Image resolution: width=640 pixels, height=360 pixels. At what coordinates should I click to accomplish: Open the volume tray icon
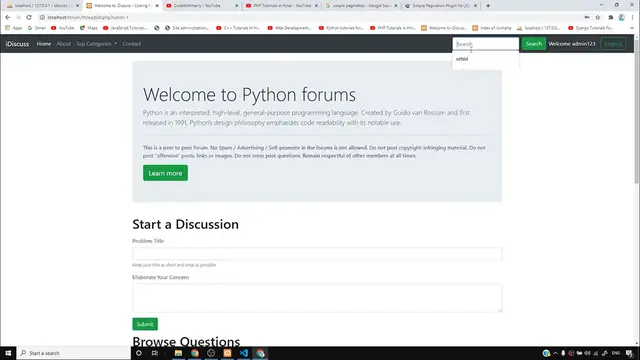coord(587,353)
